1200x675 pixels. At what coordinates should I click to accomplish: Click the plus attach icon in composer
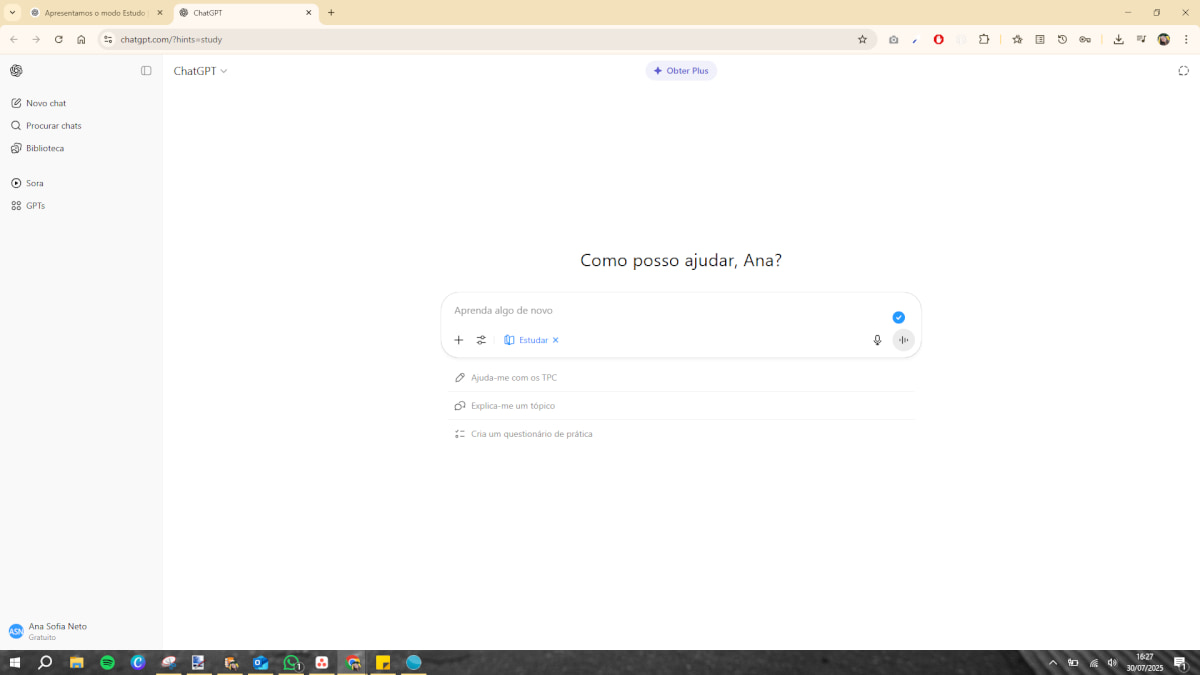pyautogui.click(x=459, y=340)
